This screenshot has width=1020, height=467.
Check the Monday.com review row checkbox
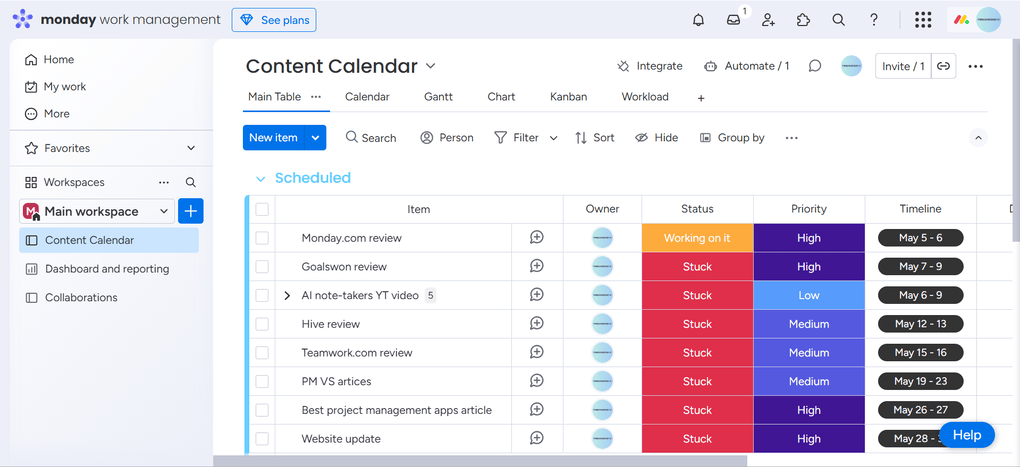coord(262,238)
